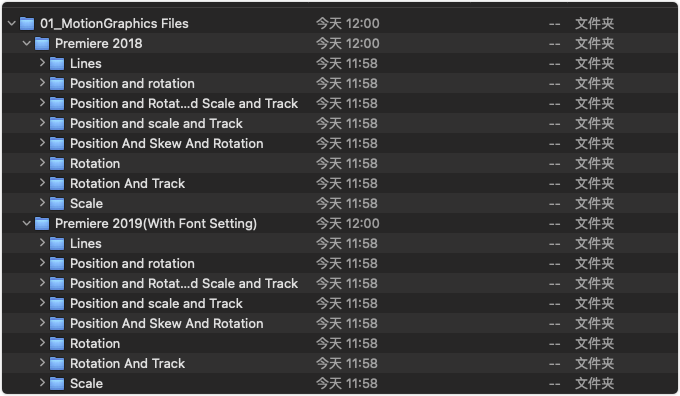Select Rotation And Track name under Premiere 2019
Viewport: 680px width, 396px height.
[x=128, y=363]
